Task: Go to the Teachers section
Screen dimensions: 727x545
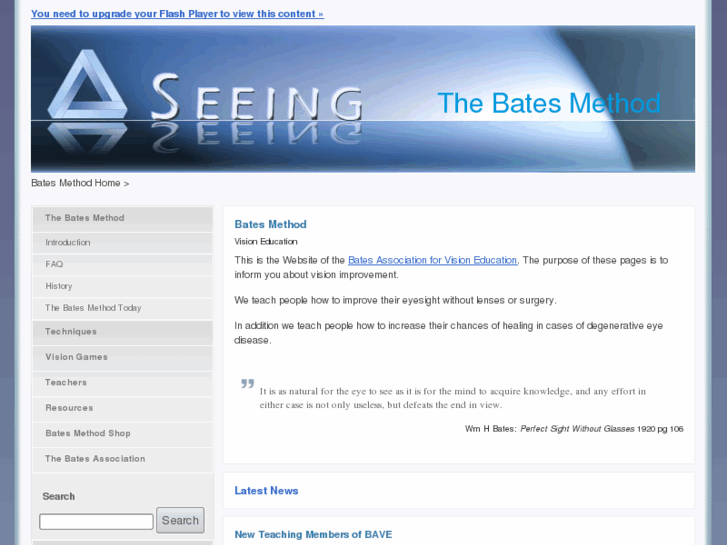Action: pyautogui.click(x=122, y=383)
